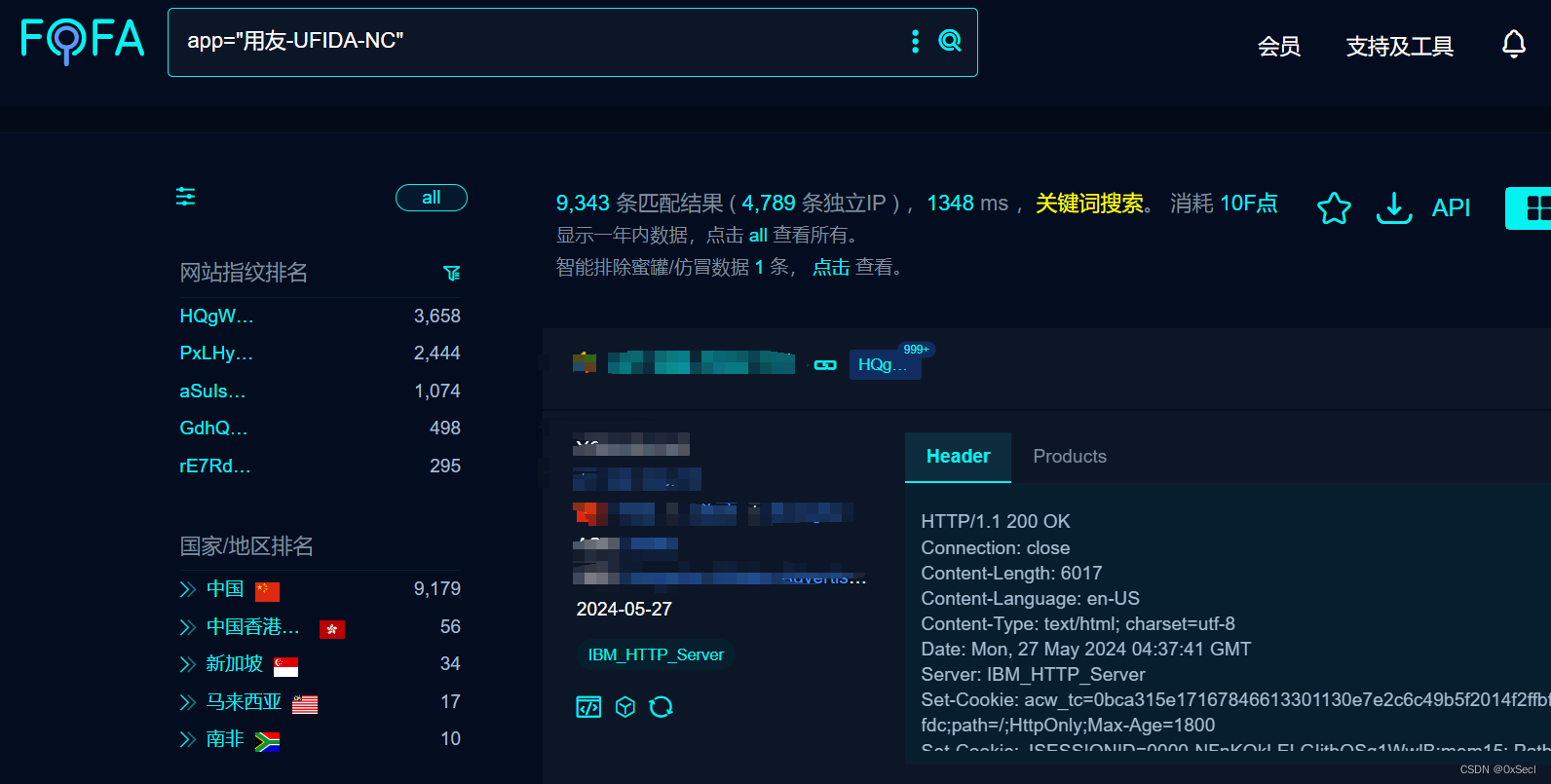Switch to the Header tab

[x=958, y=457]
